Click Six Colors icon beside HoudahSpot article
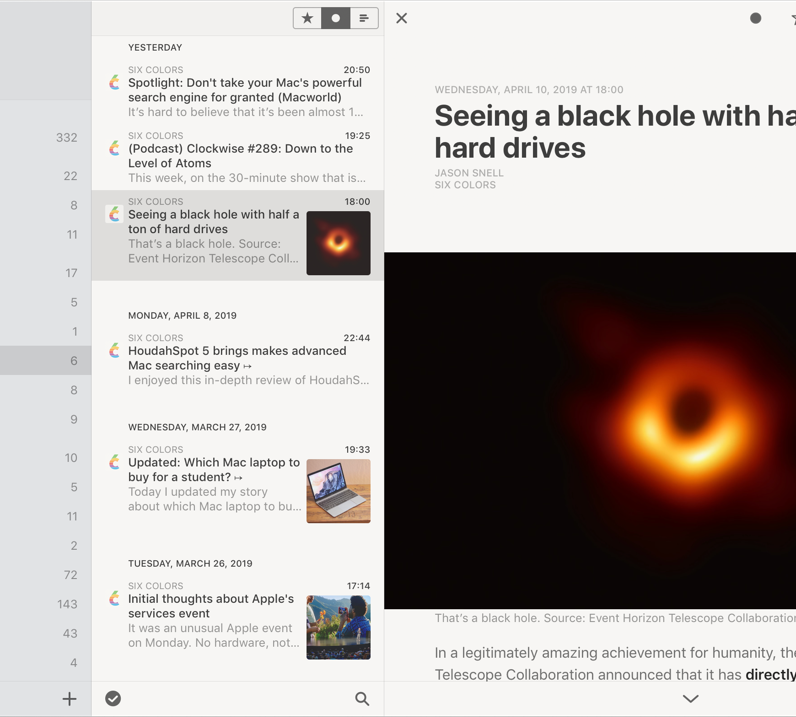The height and width of the screenshot is (717, 796). (115, 350)
